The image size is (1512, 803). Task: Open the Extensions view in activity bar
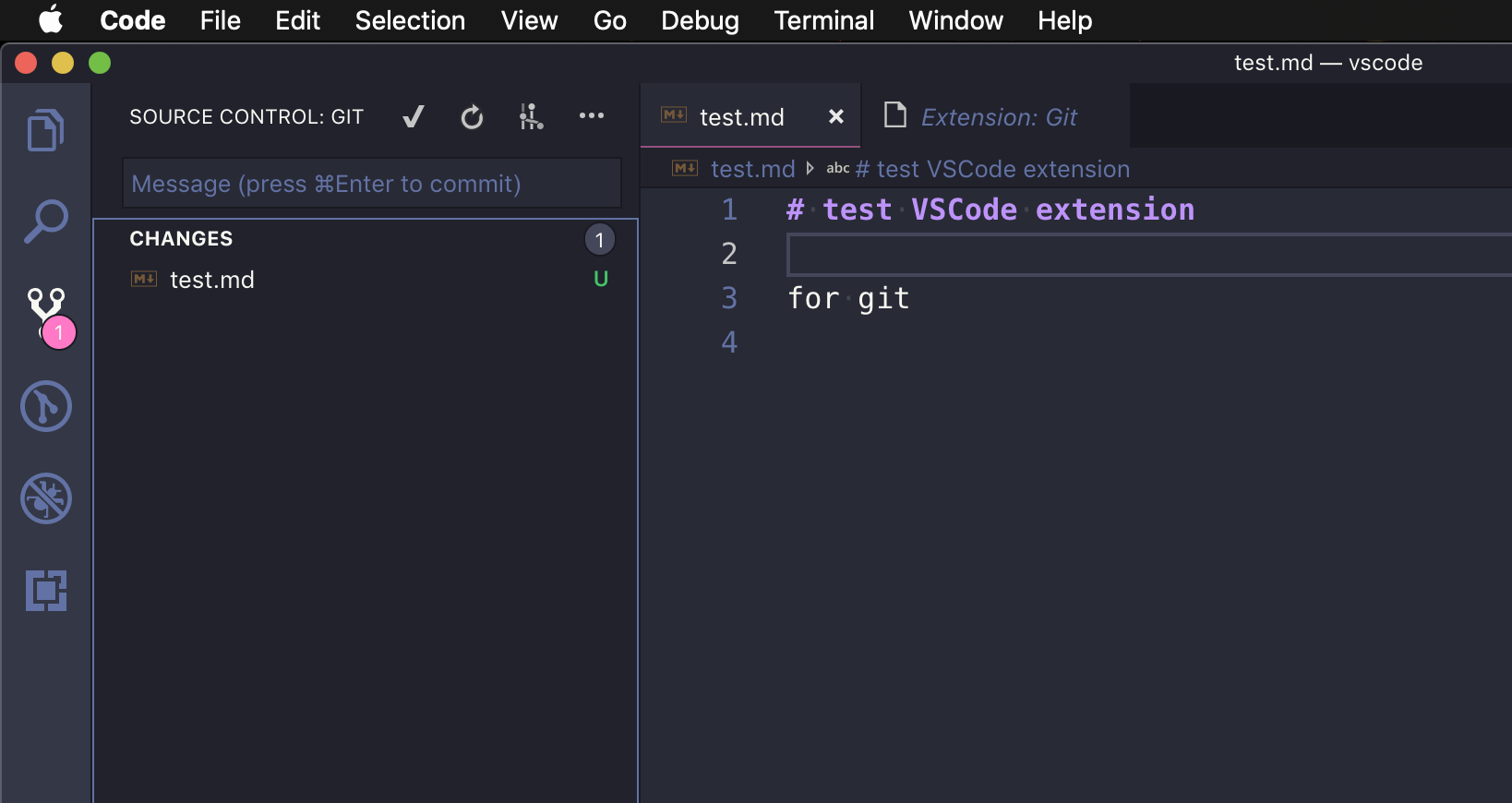(46, 591)
